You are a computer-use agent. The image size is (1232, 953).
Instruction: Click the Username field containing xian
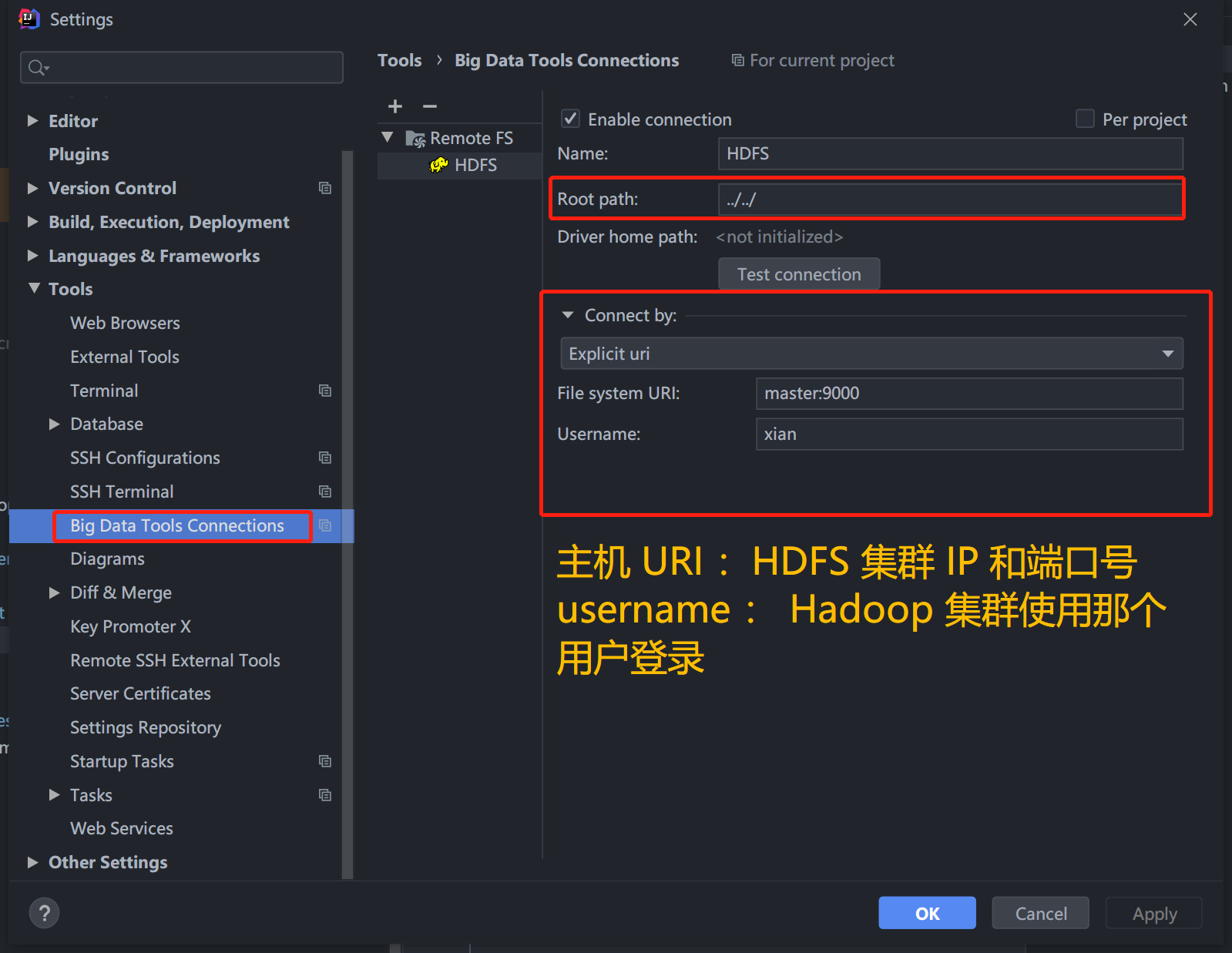[x=969, y=434]
